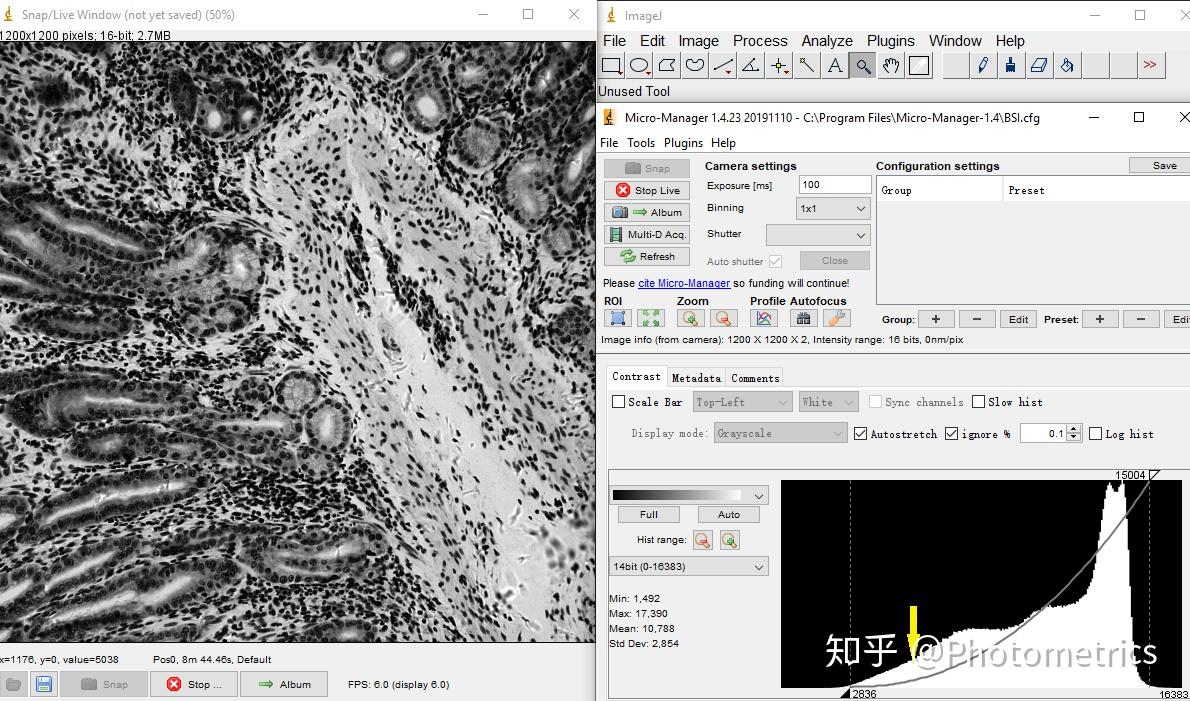Click the Zoom in icon under Zoom

pos(689,318)
